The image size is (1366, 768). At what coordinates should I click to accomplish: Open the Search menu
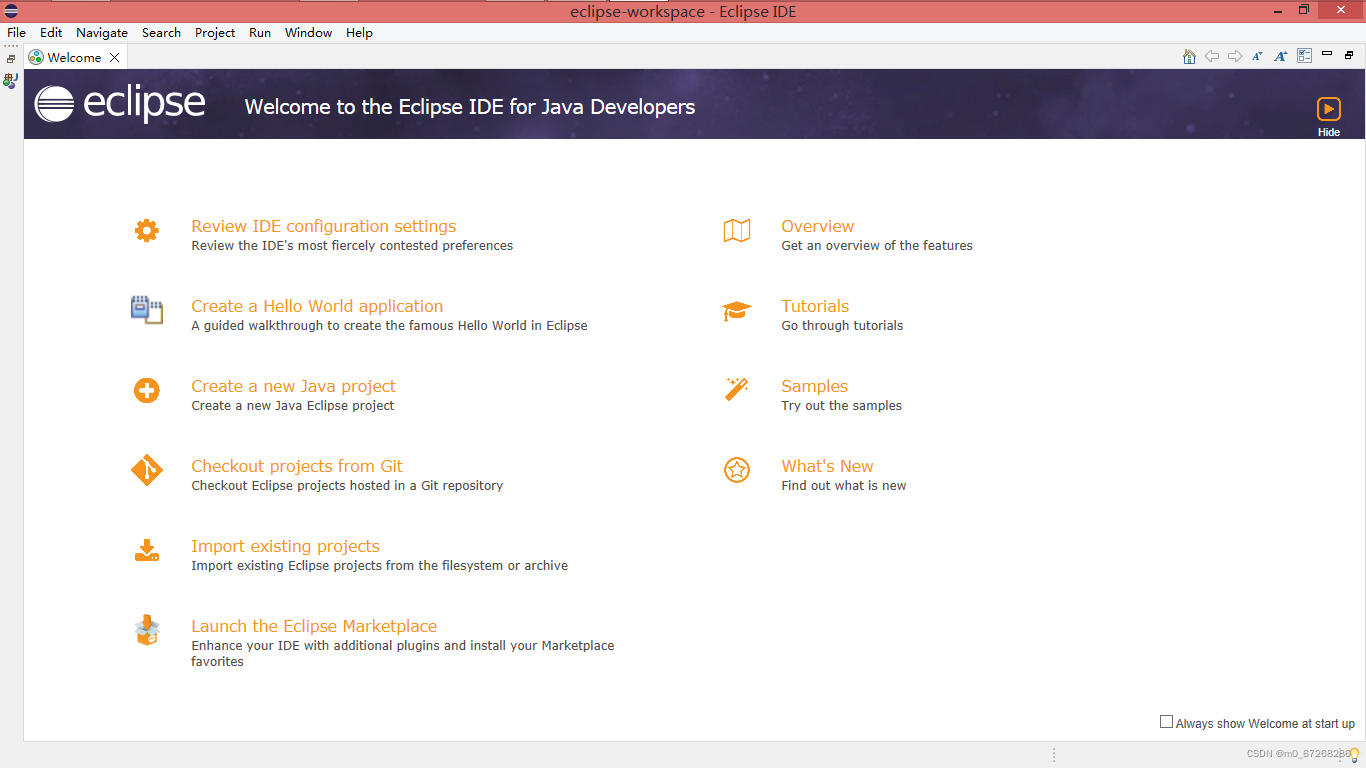[x=161, y=33]
